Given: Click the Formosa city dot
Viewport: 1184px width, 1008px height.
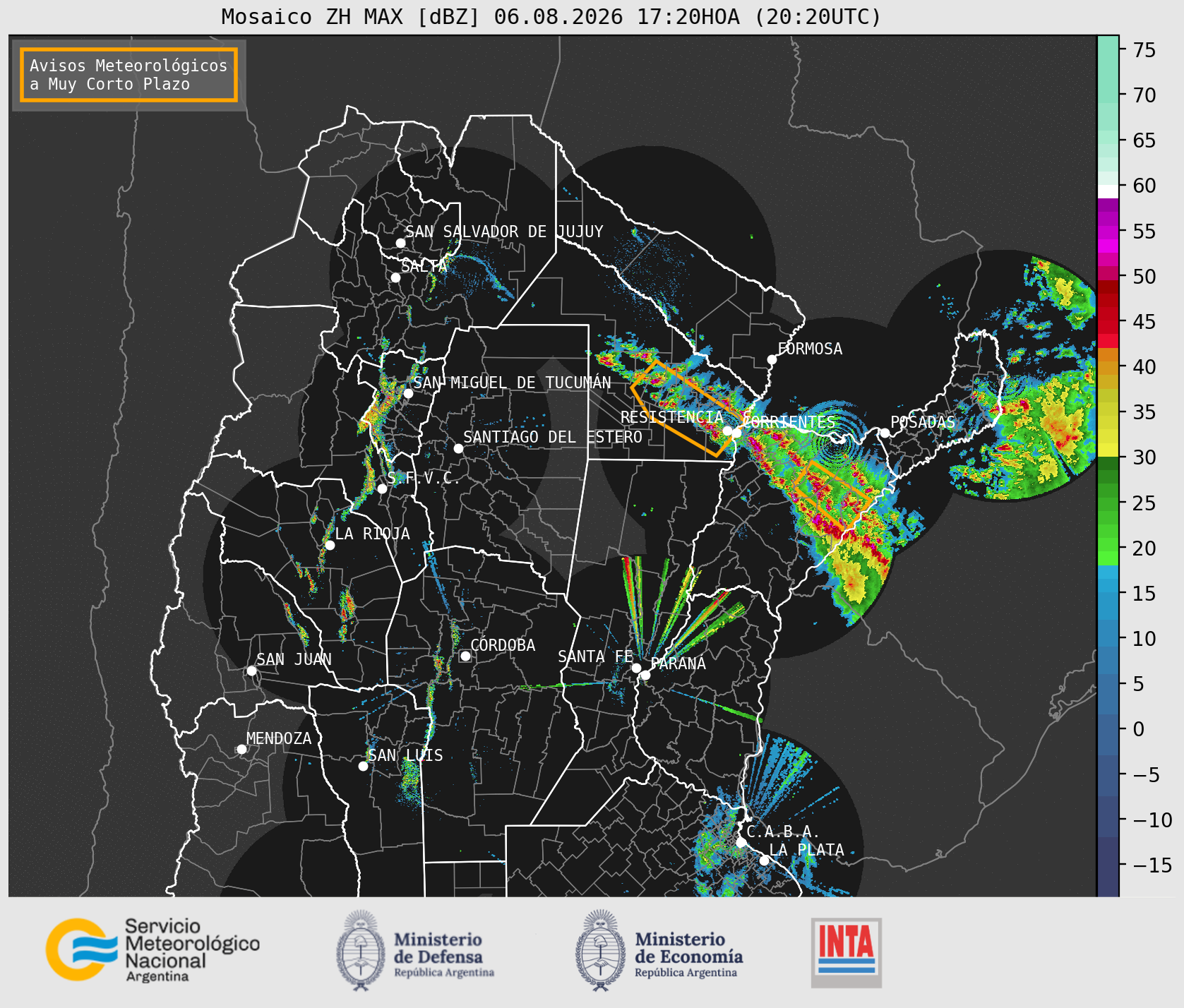Looking at the screenshot, I should click(772, 359).
